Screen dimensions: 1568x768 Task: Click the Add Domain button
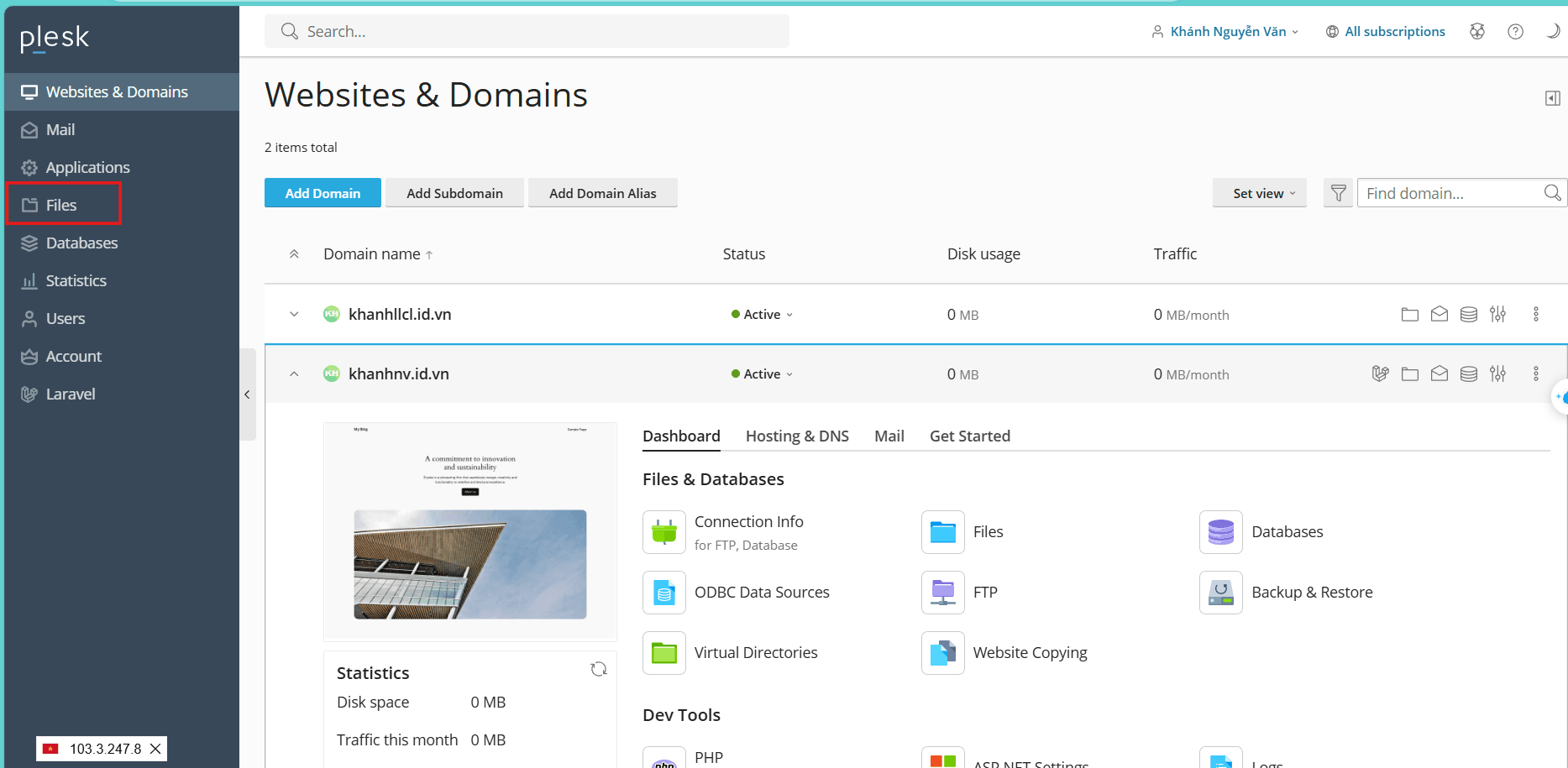[x=322, y=192]
